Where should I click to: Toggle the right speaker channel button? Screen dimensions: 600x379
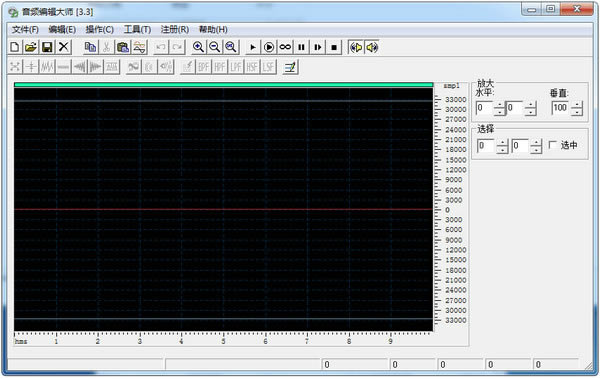pos(372,47)
